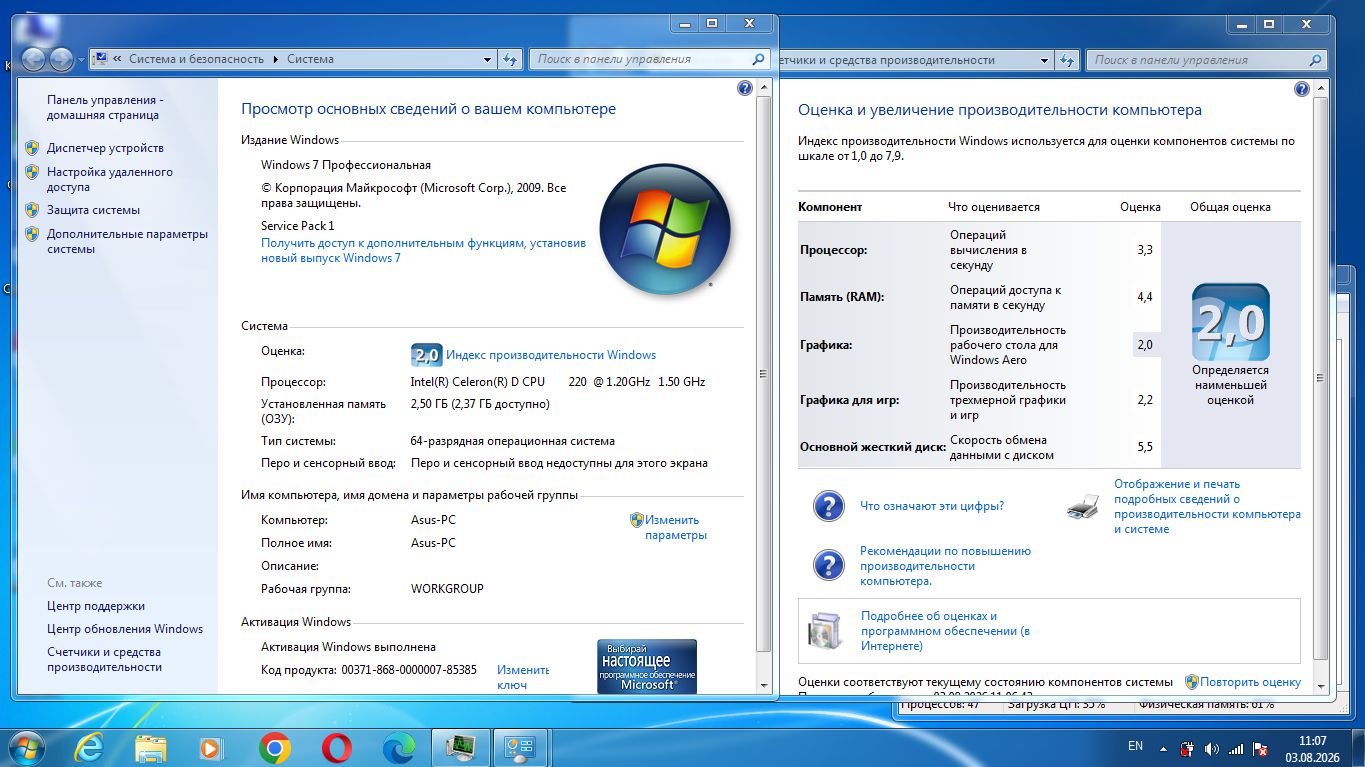Screen dimensions: 1365x767
Task: Open the Action Center flag tray icon
Action: click(x=1262, y=748)
